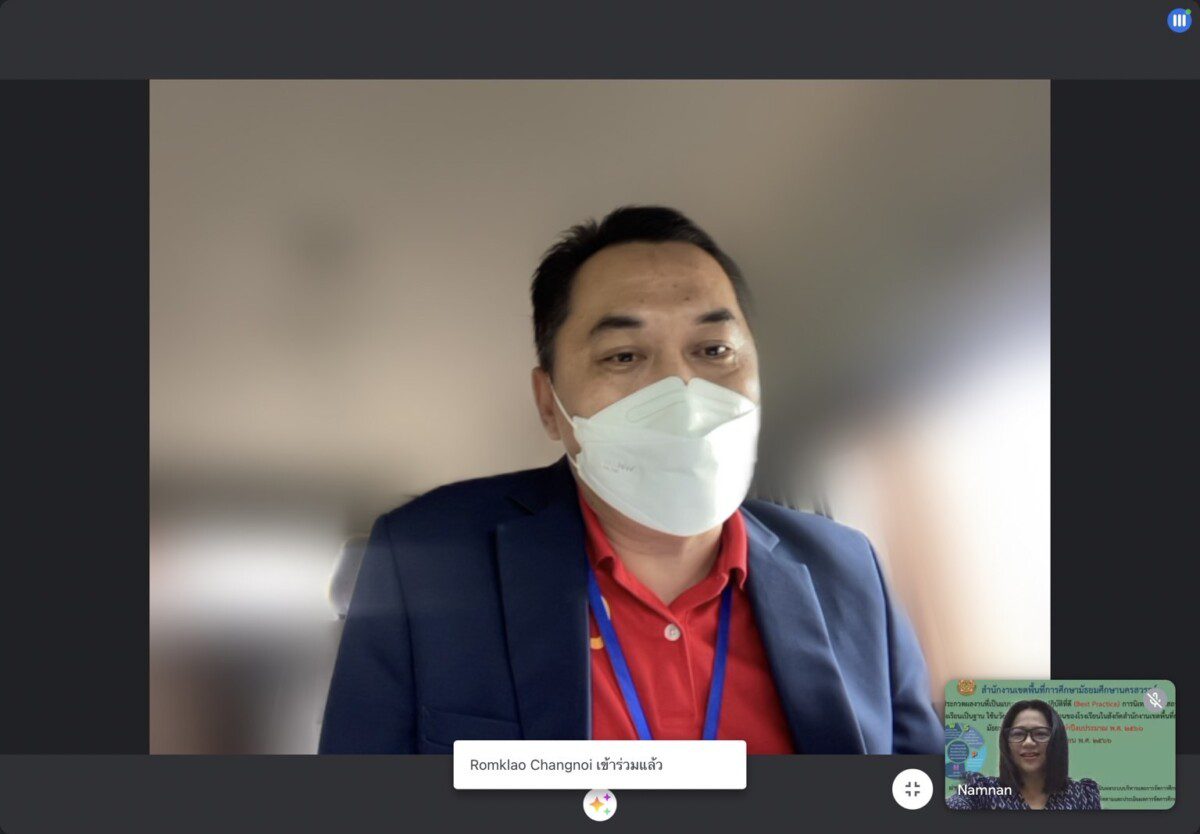Click the 'Namnan' name label
Image resolution: width=1200 pixels, height=834 pixels.
984,790
